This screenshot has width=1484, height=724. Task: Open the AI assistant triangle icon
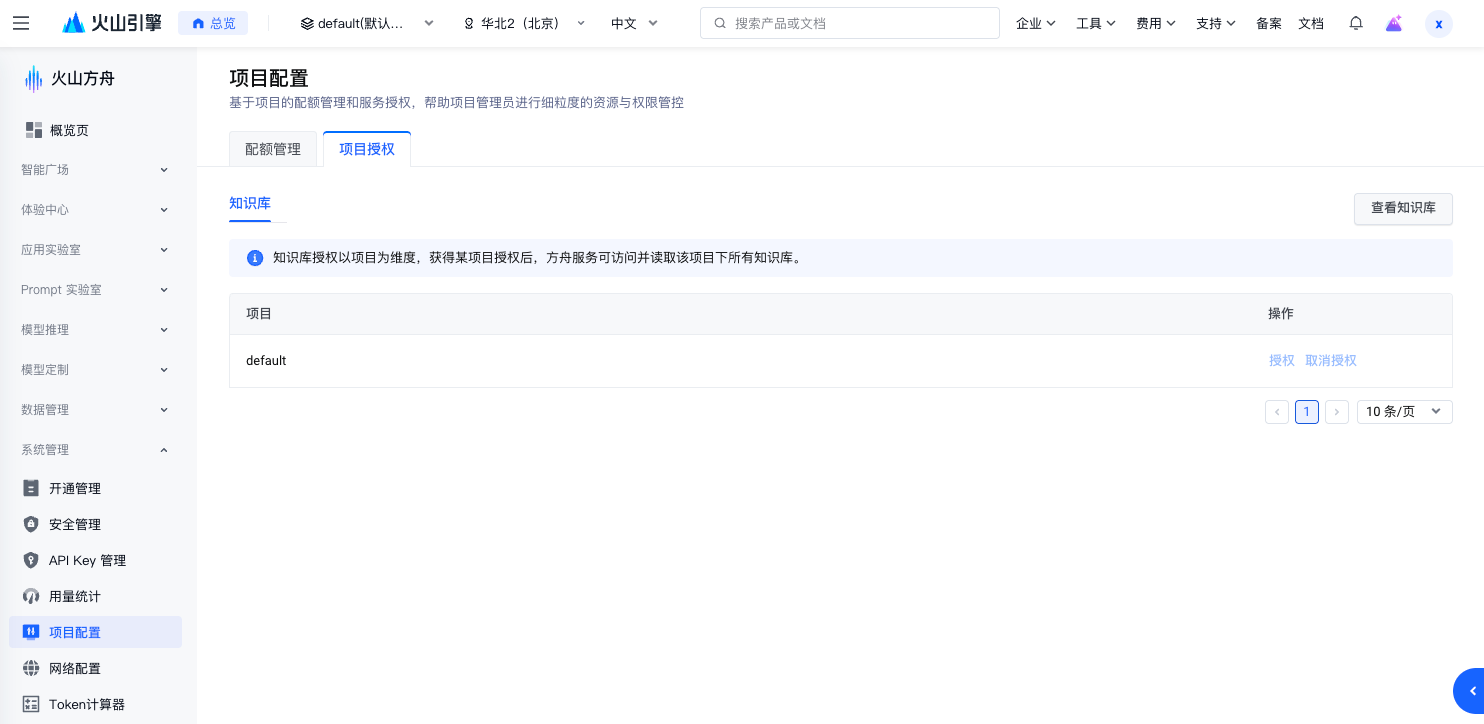pos(1394,23)
